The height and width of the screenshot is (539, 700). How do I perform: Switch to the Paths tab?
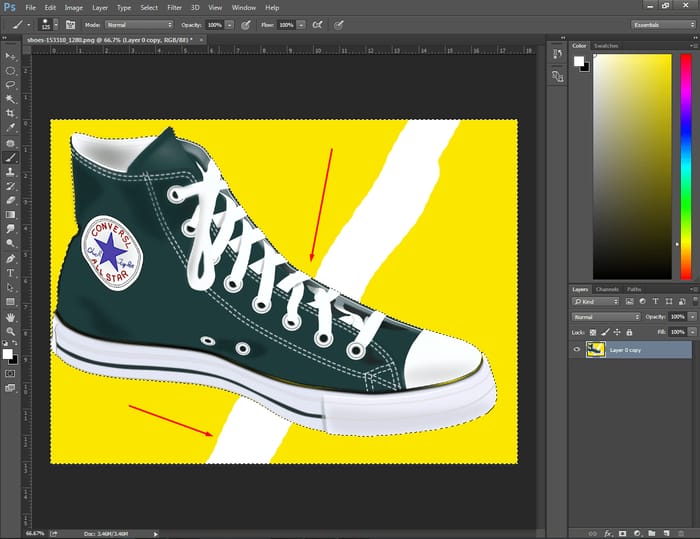(634, 289)
